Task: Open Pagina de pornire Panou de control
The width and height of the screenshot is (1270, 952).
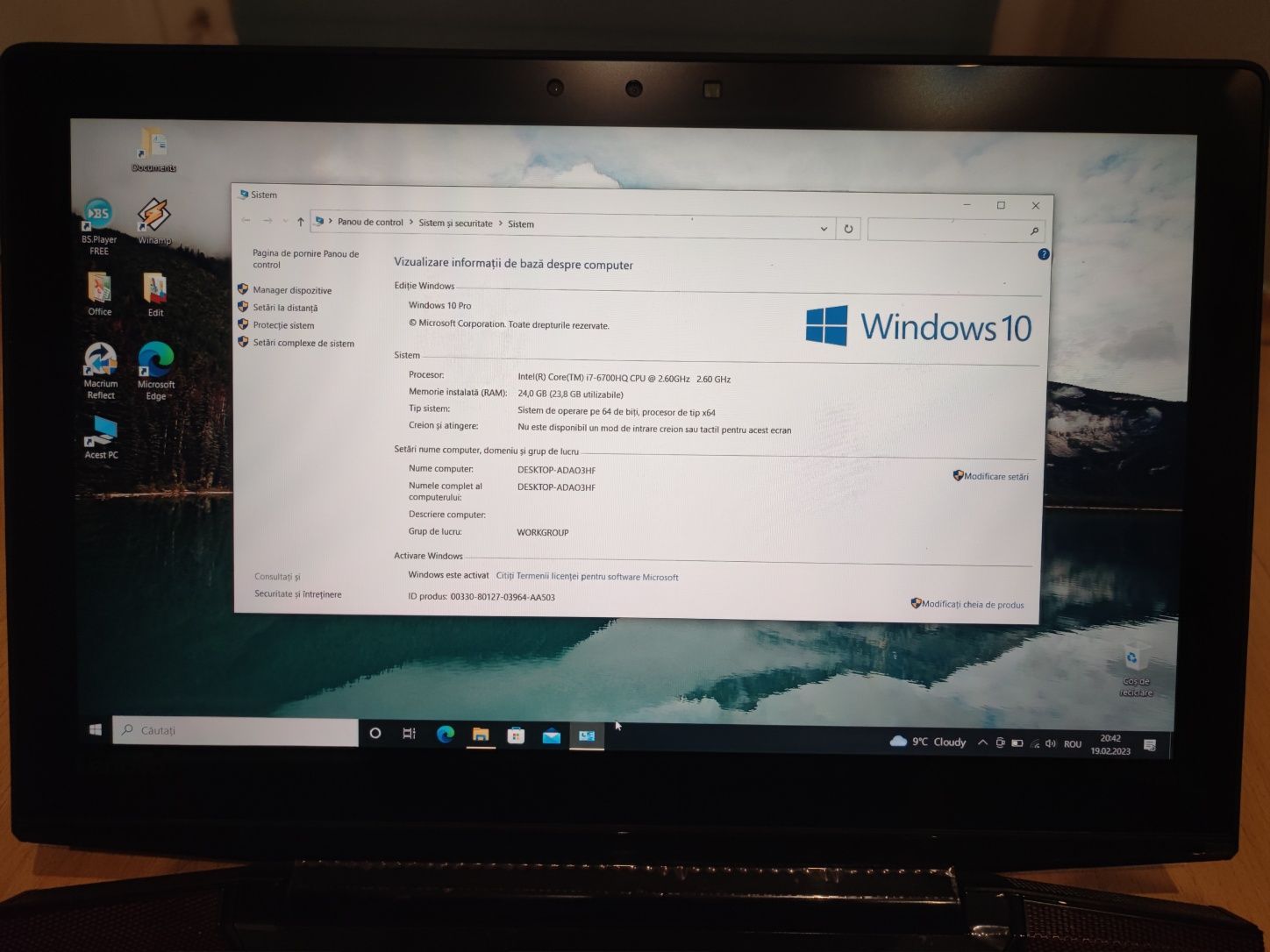Action: [x=305, y=259]
